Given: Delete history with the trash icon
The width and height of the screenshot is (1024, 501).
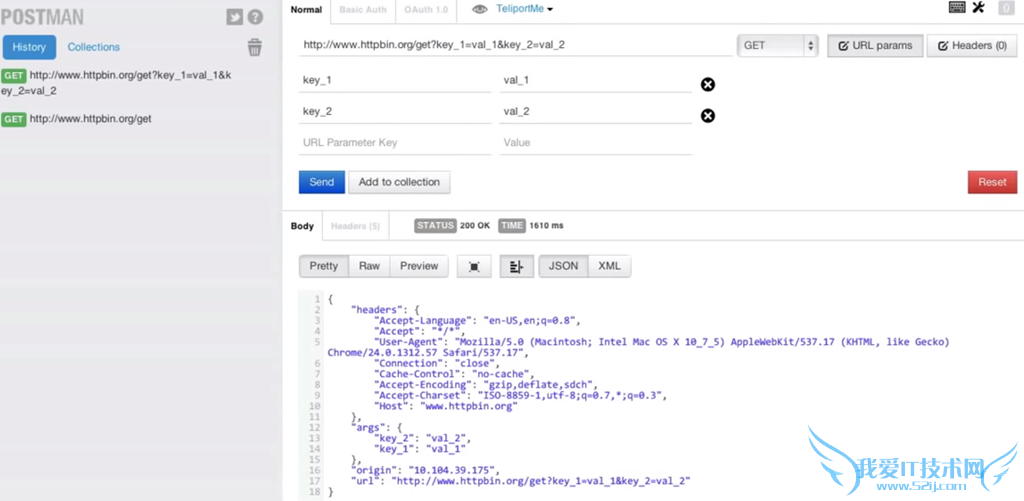Looking at the screenshot, I should 255,47.
